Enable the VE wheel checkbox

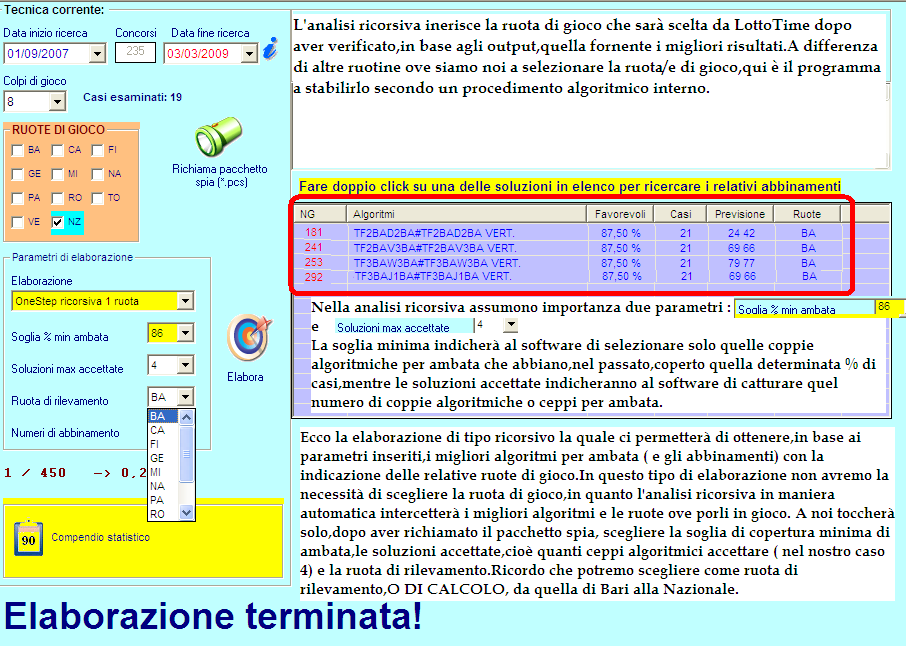(17, 222)
